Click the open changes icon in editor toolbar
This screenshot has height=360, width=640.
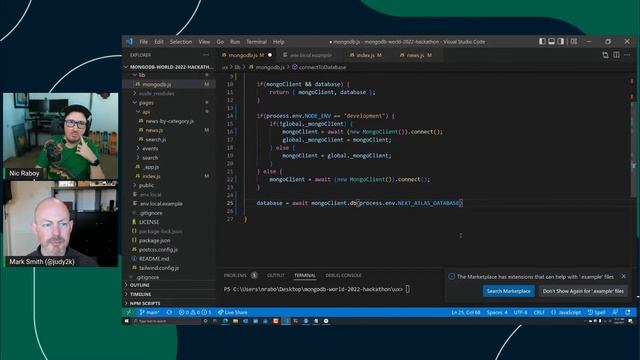(605, 55)
